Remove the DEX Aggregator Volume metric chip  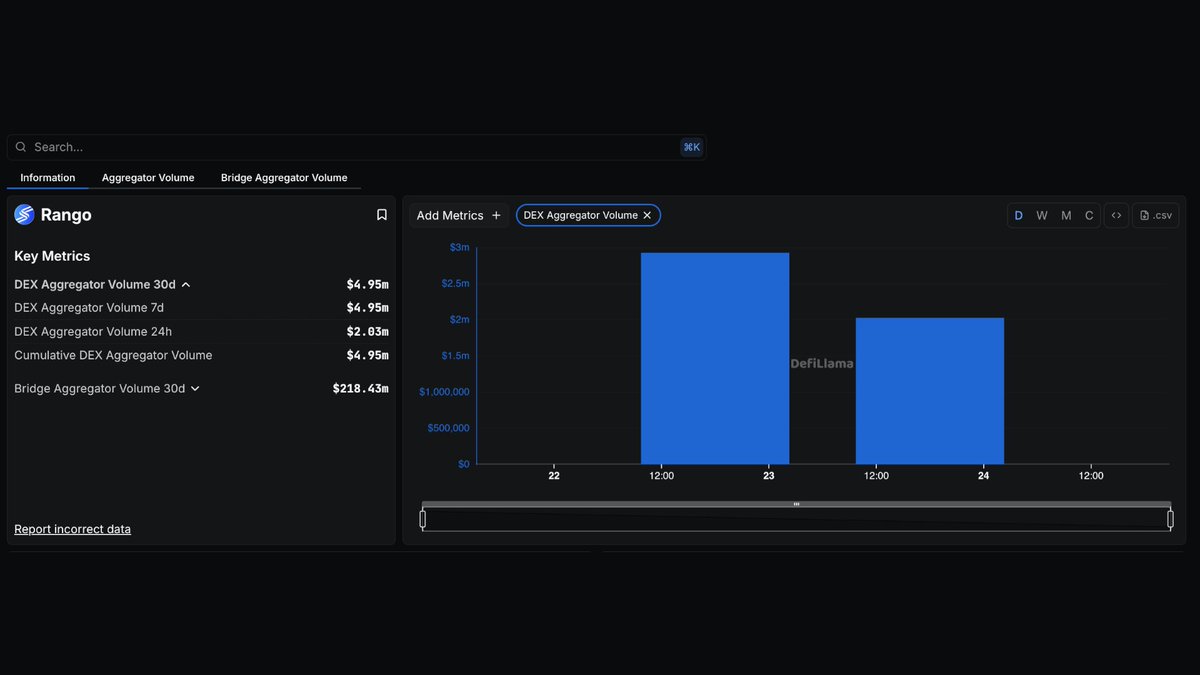point(647,215)
